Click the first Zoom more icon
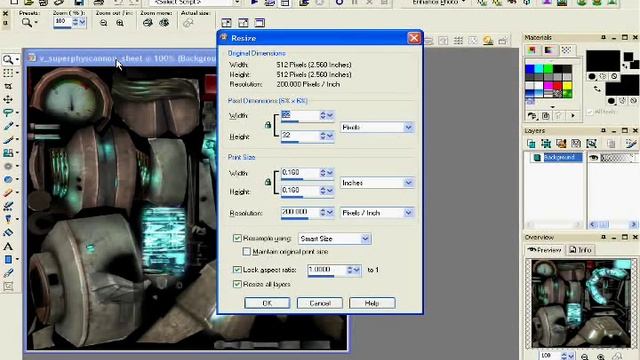Image resolution: width=640 pixels, height=360 pixels. coord(147,23)
